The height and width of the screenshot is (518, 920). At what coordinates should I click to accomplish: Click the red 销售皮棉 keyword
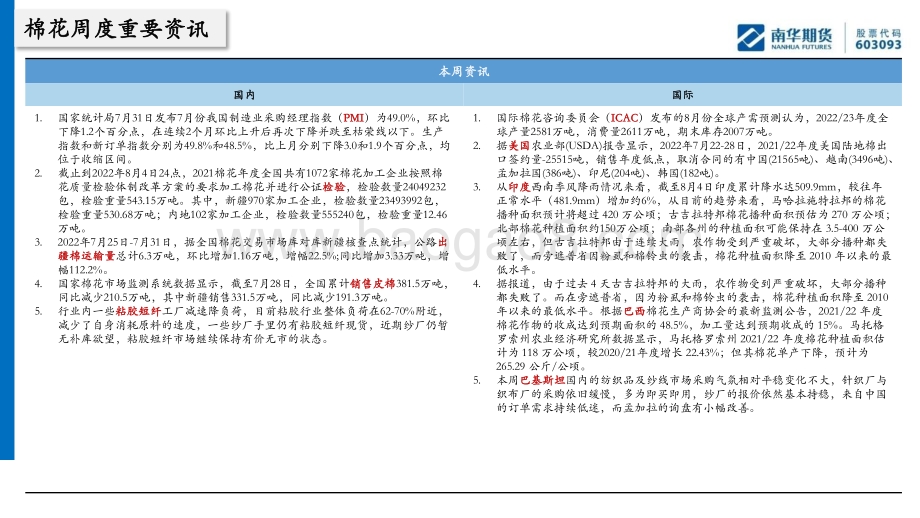click(x=373, y=283)
